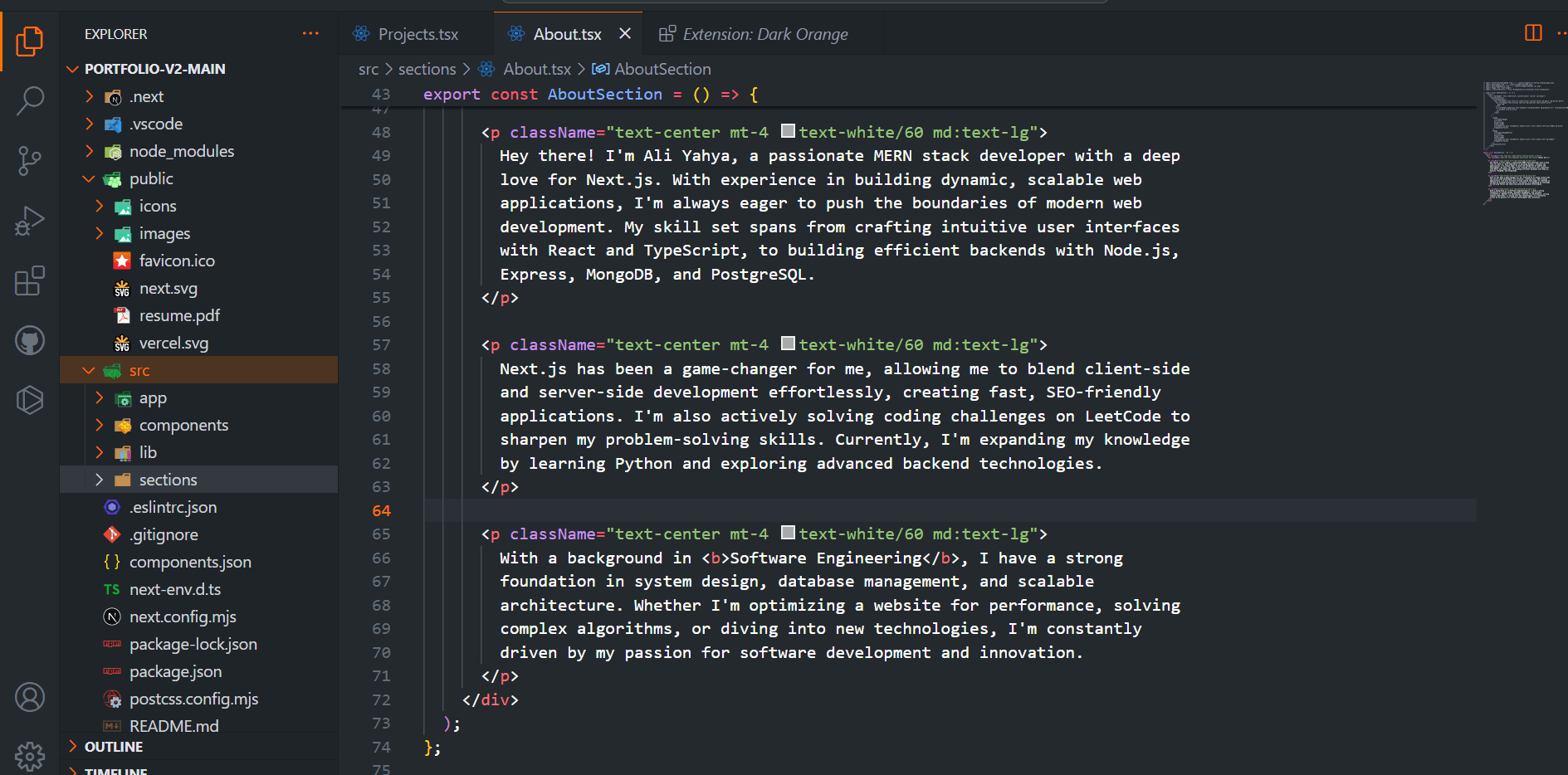Click line number 64 in the gutter

pyautogui.click(x=381, y=511)
